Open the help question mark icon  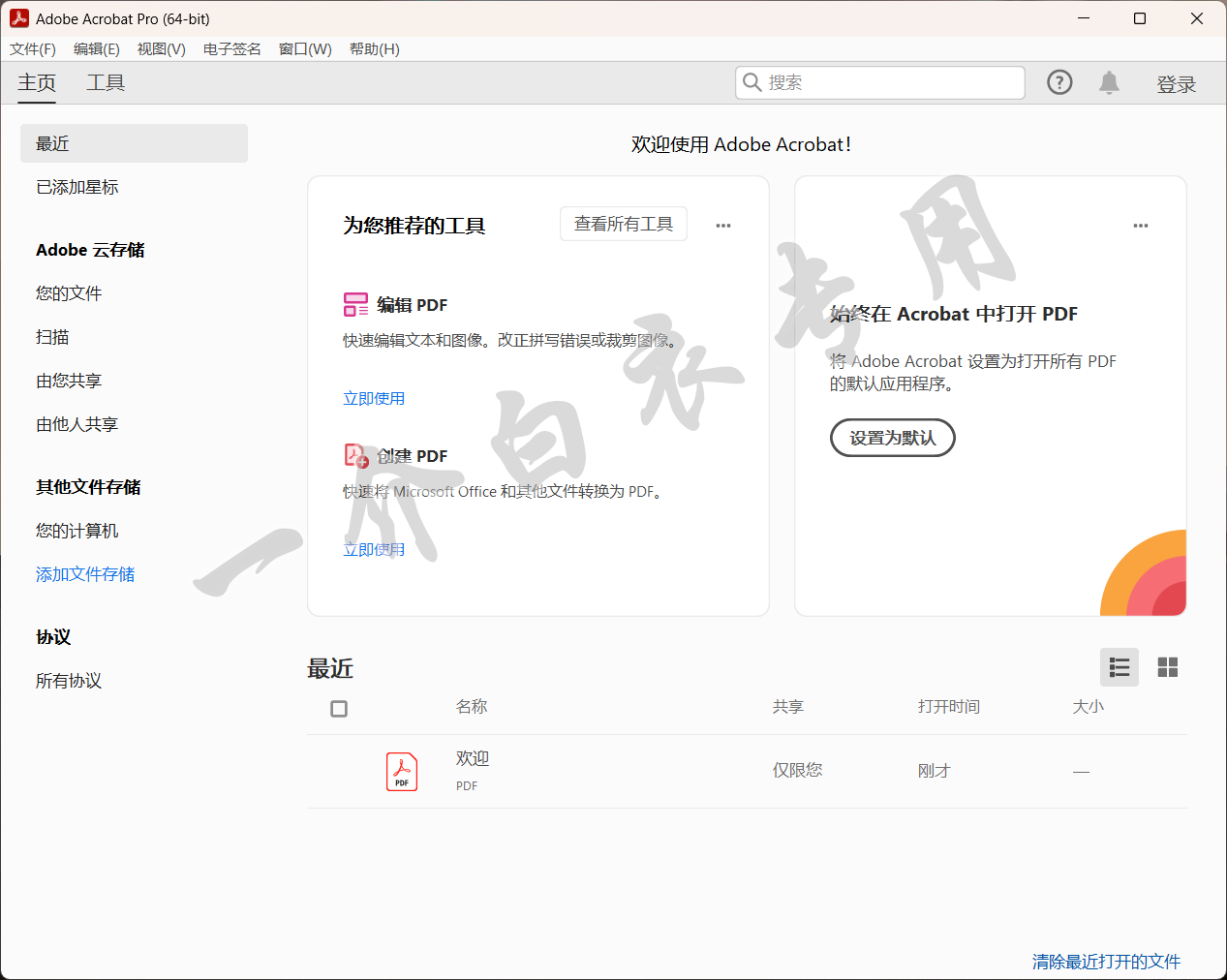[1059, 82]
